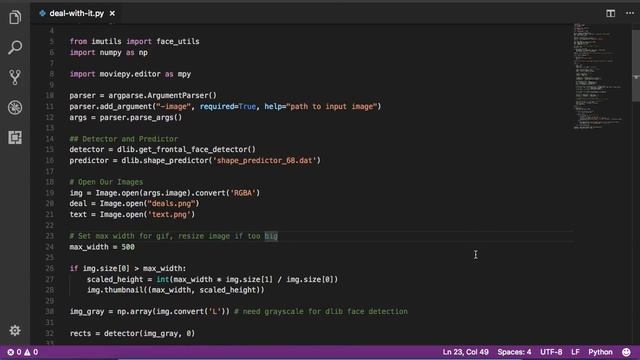Click line number 23 in gutter

pyautogui.click(x=49, y=236)
